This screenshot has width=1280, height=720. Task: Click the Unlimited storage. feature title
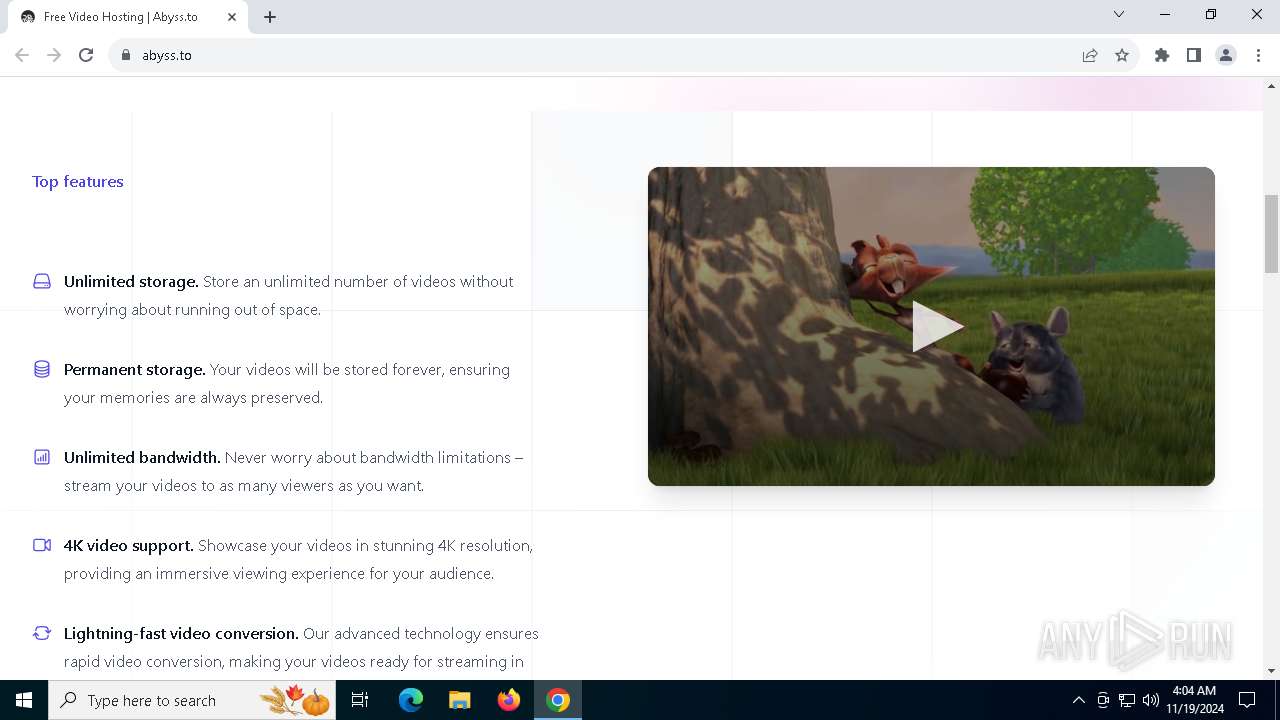click(131, 282)
